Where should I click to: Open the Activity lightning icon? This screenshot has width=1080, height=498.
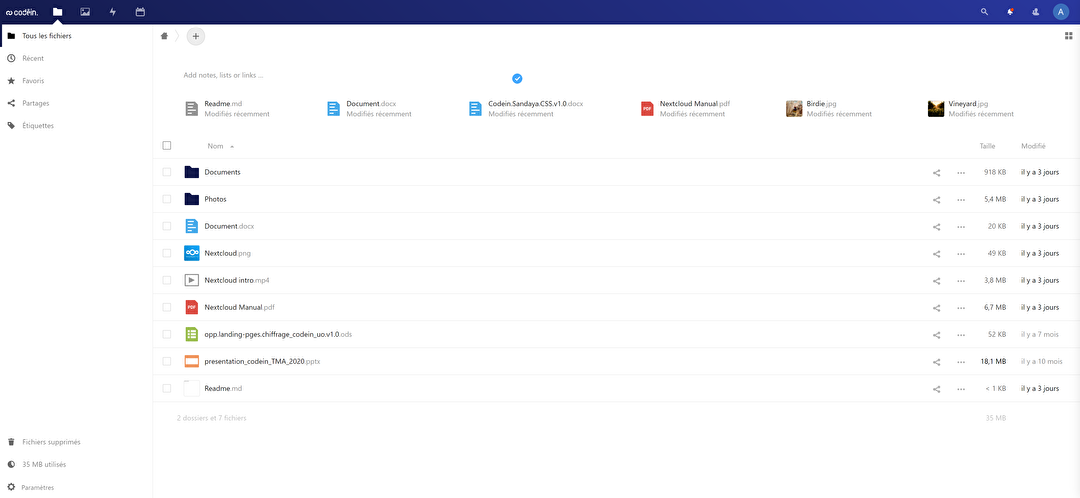click(x=113, y=12)
